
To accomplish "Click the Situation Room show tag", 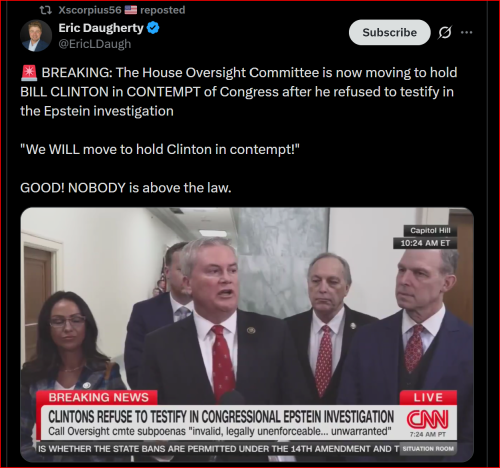I will coord(428,449).
